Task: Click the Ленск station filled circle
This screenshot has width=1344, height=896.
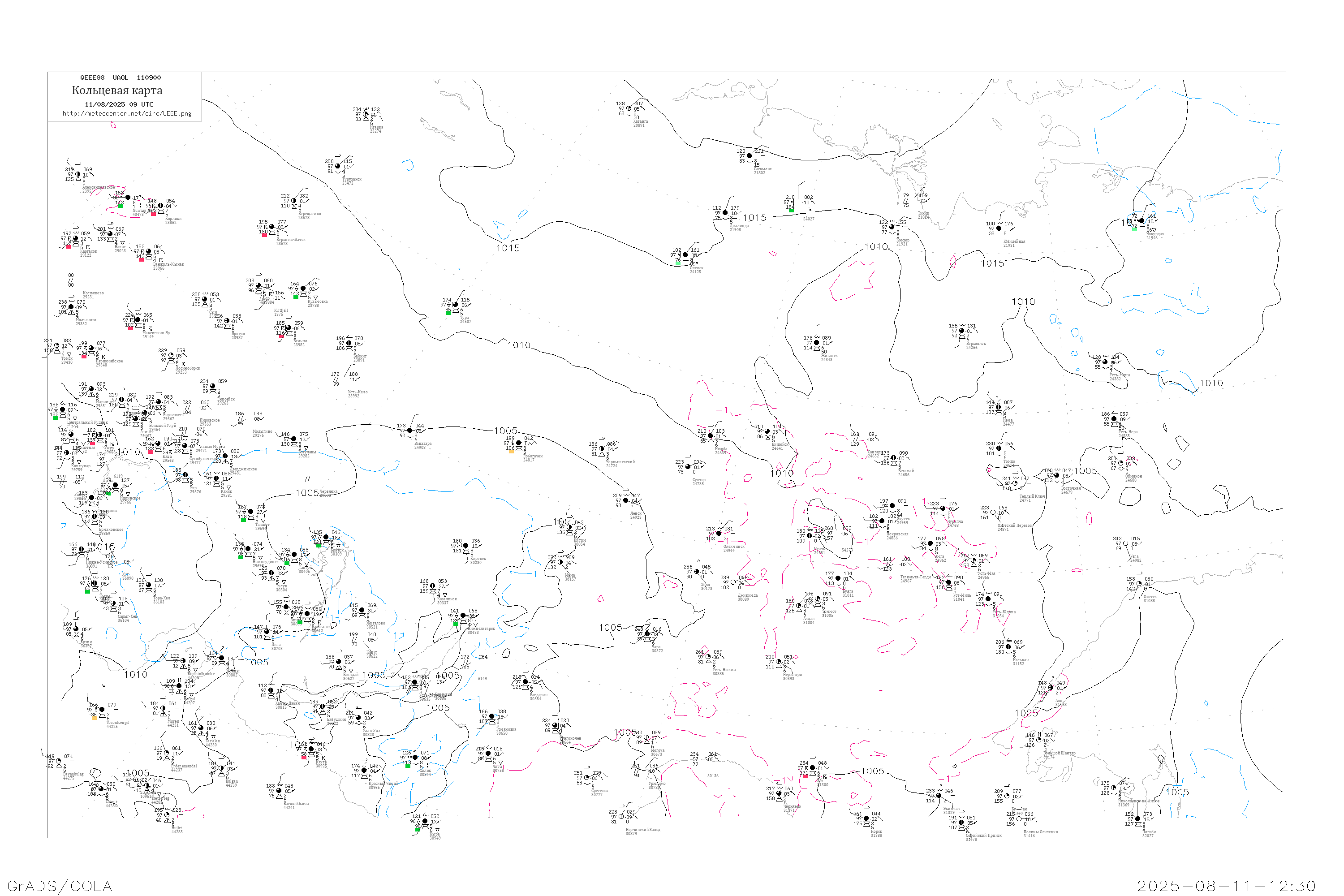Action: tap(625, 500)
